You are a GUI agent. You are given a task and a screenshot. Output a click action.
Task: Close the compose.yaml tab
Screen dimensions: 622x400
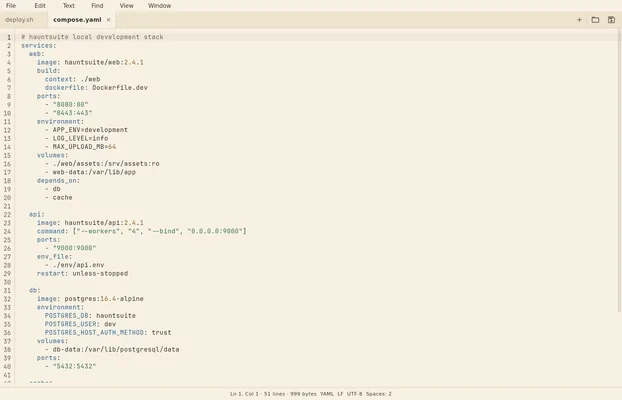point(108,20)
